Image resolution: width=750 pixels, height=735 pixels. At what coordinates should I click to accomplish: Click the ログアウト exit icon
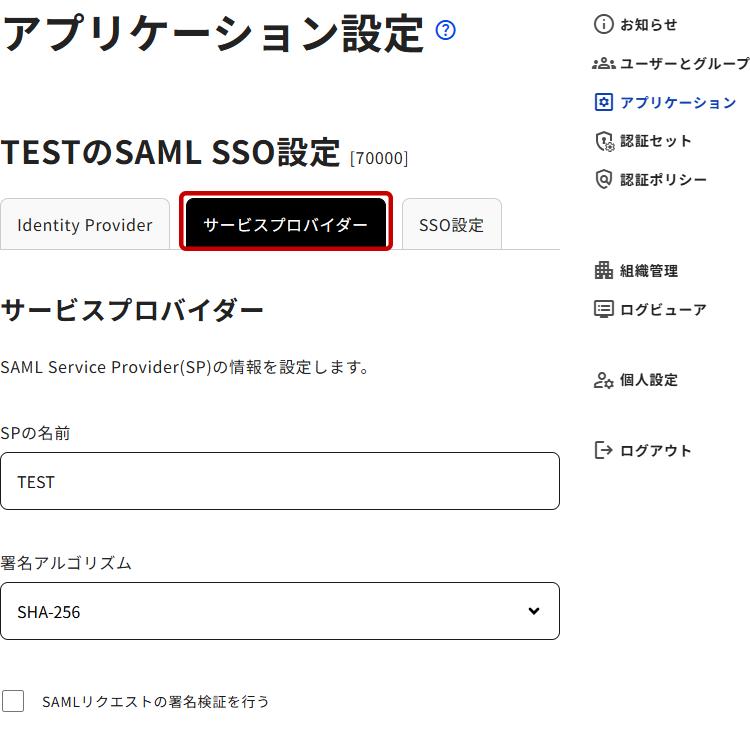click(603, 450)
